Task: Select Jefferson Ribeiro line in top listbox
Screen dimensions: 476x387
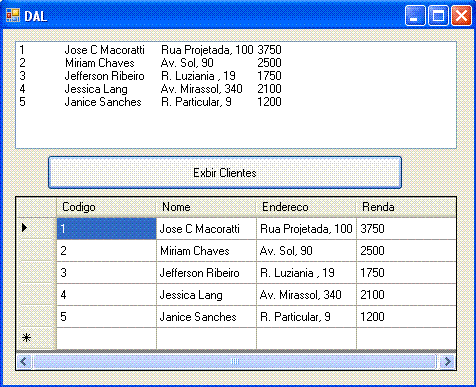Action: click(x=236, y=76)
